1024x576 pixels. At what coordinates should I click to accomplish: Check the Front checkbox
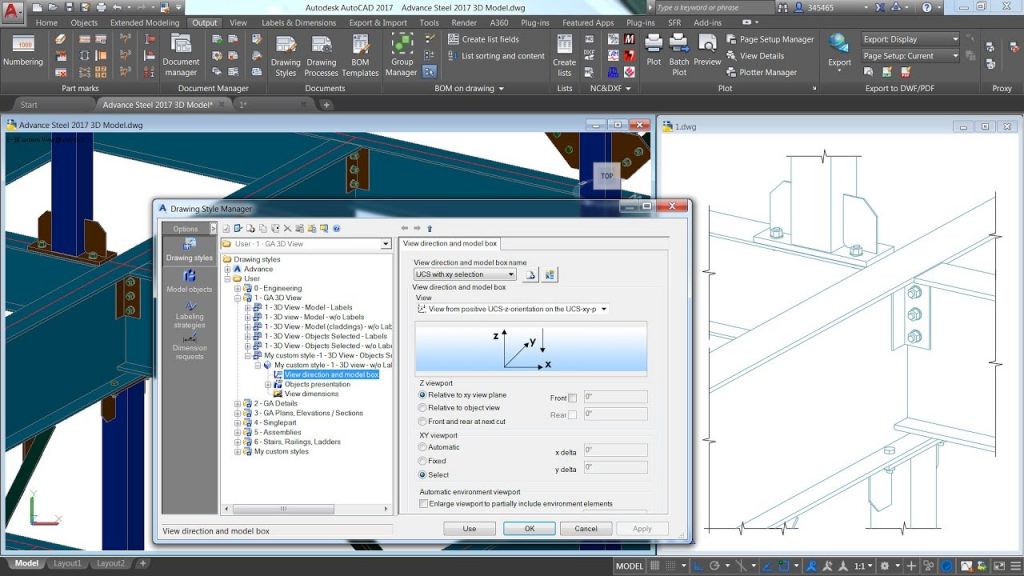click(573, 398)
